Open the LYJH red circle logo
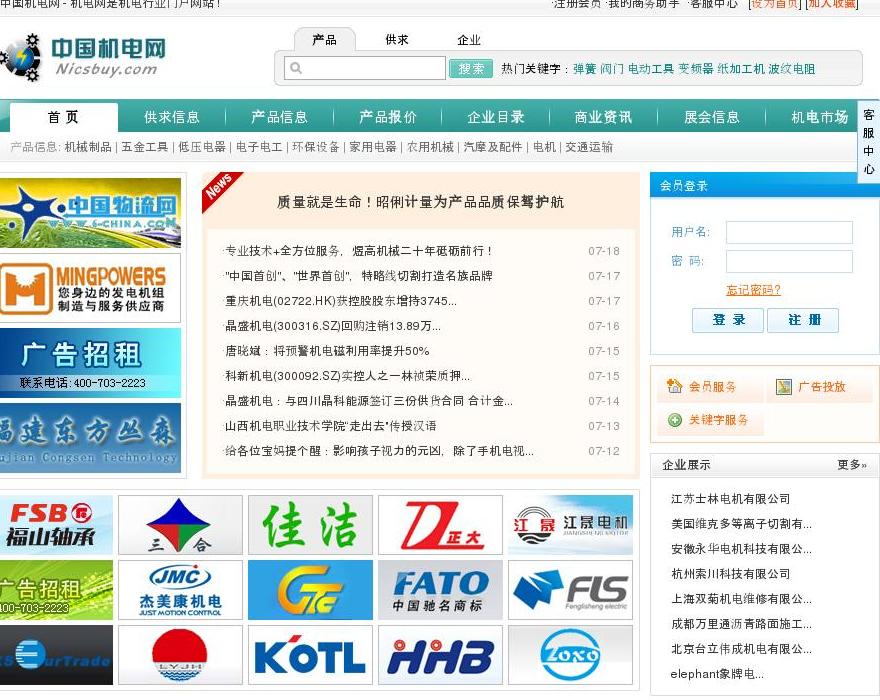This screenshot has height=700, width=880. click(180, 655)
